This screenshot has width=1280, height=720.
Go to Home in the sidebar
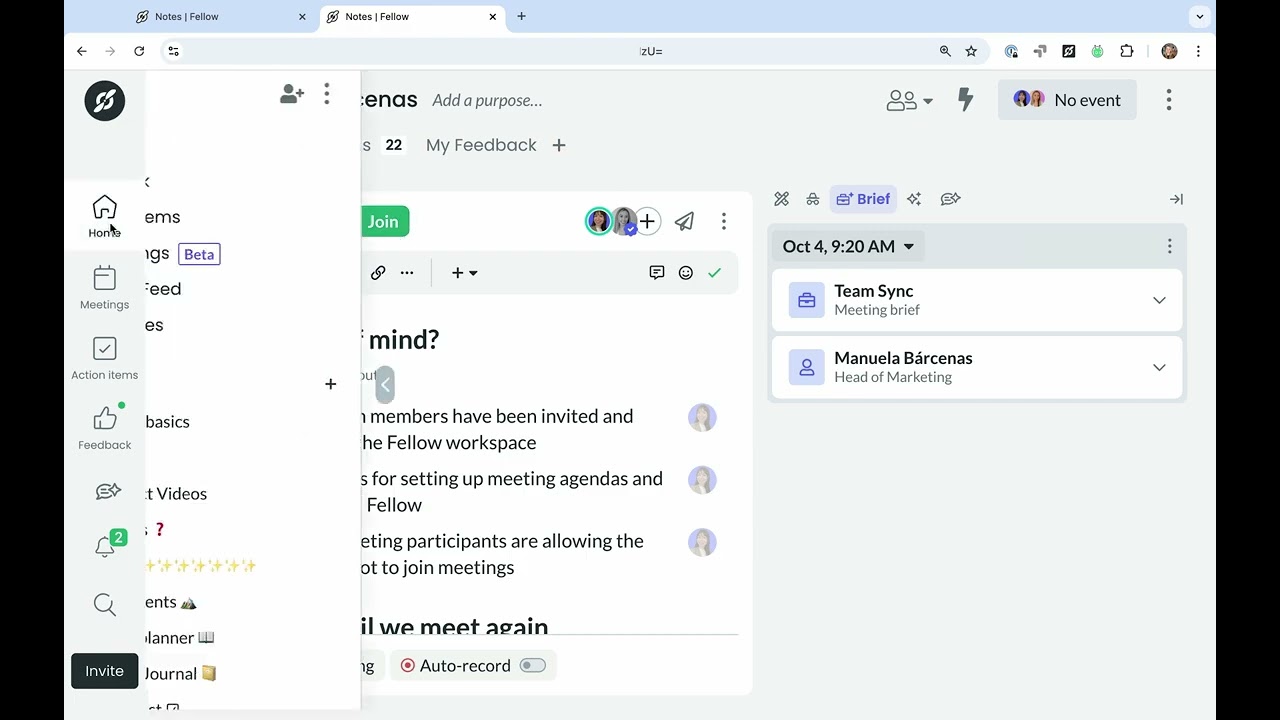tap(104, 217)
